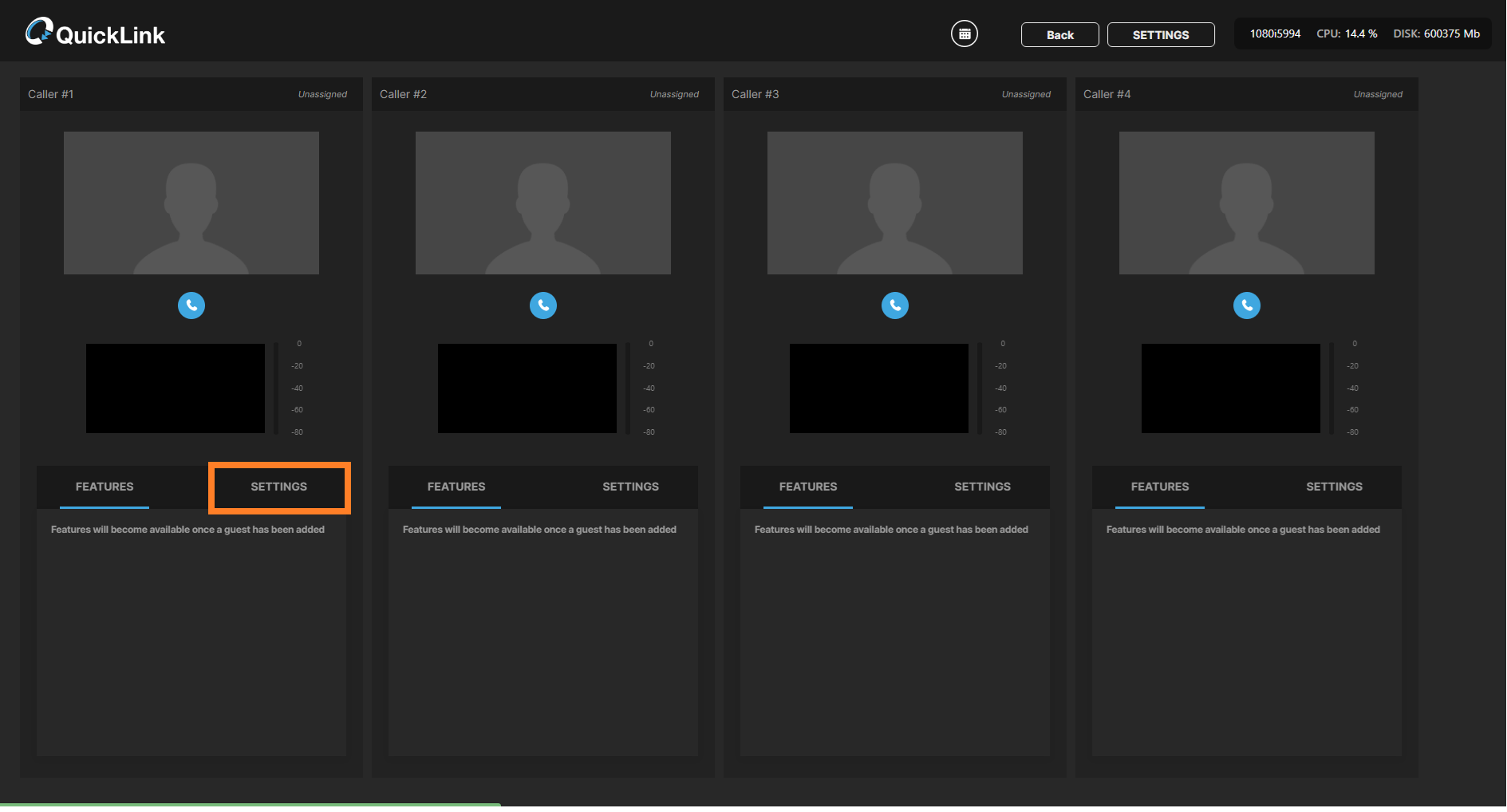
Task: Click the Caller #1 avatar video thumbnail
Action: [x=191, y=203]
